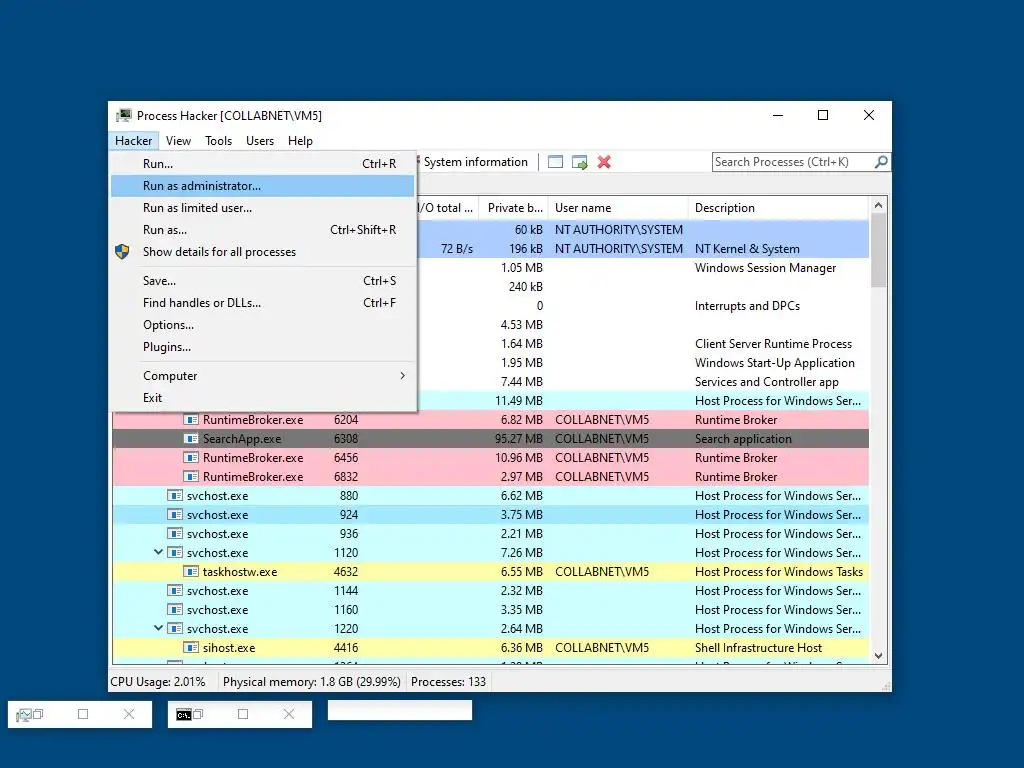Select the SearchApp.exe process row
This screenshot has width=1024, height=768.
coord(490,439)
